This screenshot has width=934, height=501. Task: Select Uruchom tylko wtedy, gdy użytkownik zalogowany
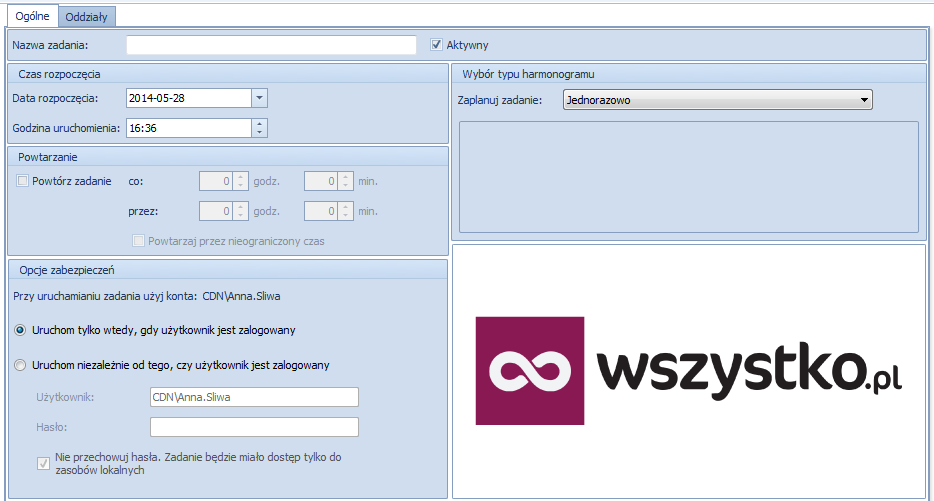20,330
